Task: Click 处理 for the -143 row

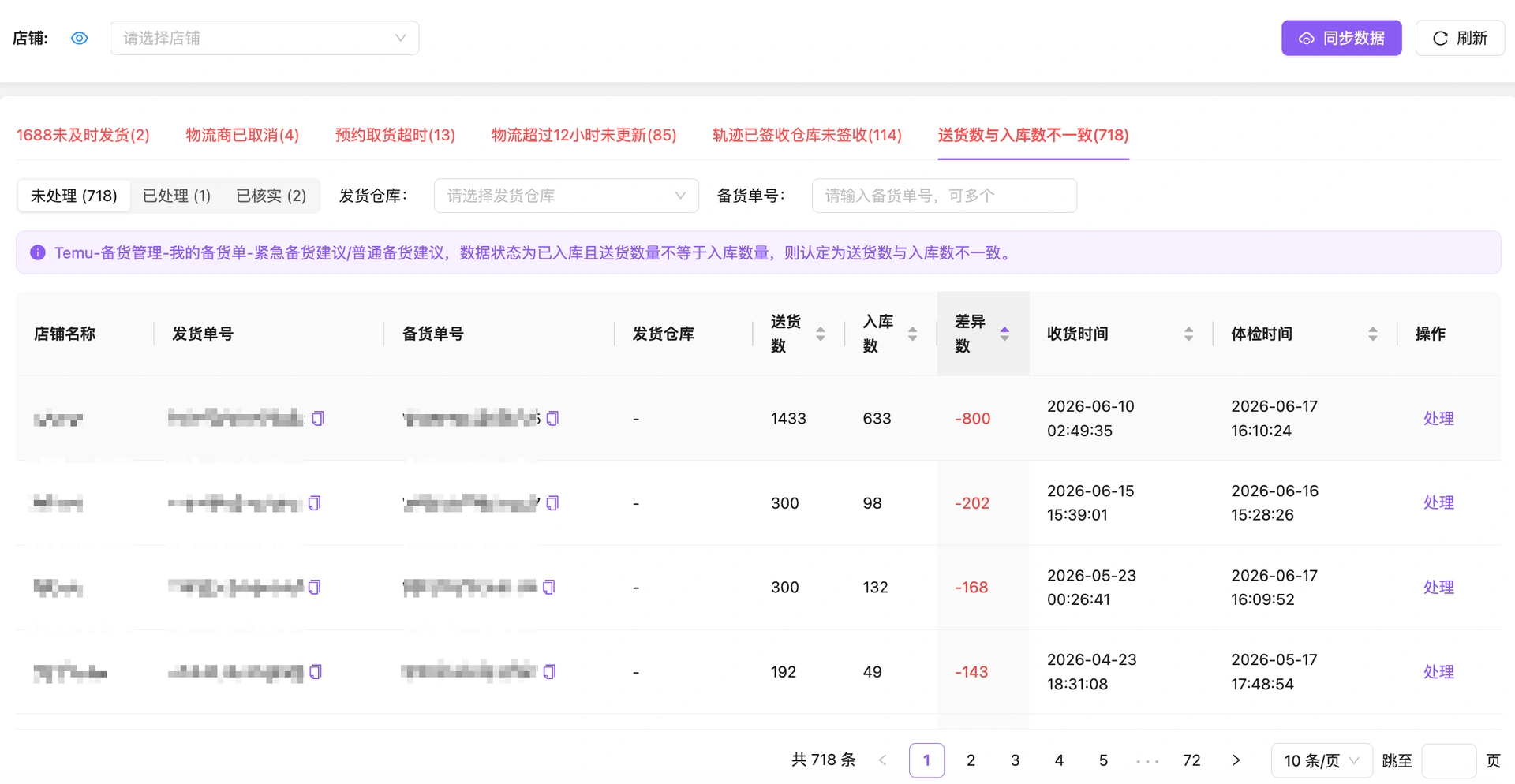Action: (1438, 671)
